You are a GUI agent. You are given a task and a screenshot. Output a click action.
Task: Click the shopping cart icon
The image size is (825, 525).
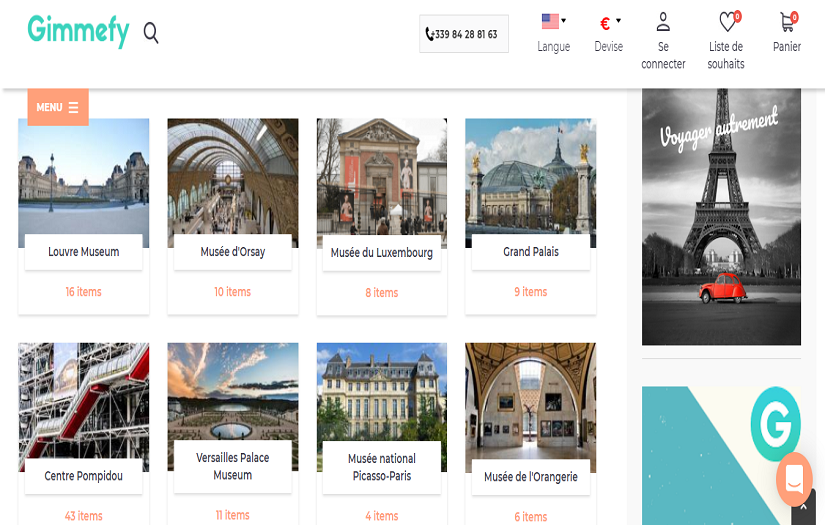787,22
